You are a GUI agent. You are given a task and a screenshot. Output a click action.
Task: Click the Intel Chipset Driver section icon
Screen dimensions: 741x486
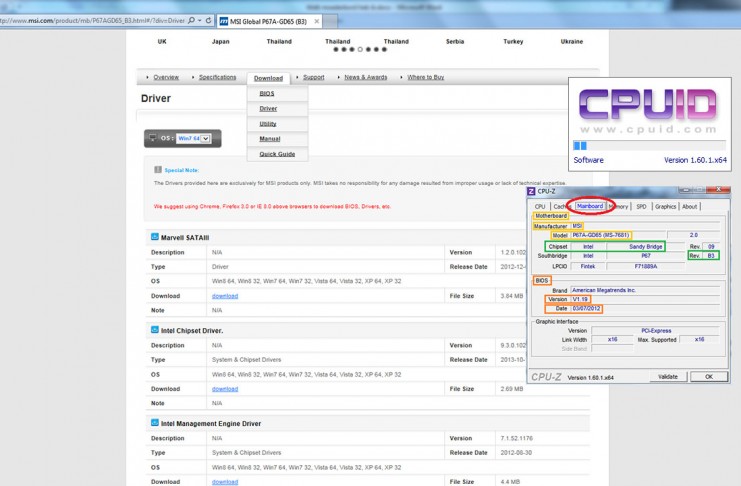pyautogui.click(x=155, y=330)
